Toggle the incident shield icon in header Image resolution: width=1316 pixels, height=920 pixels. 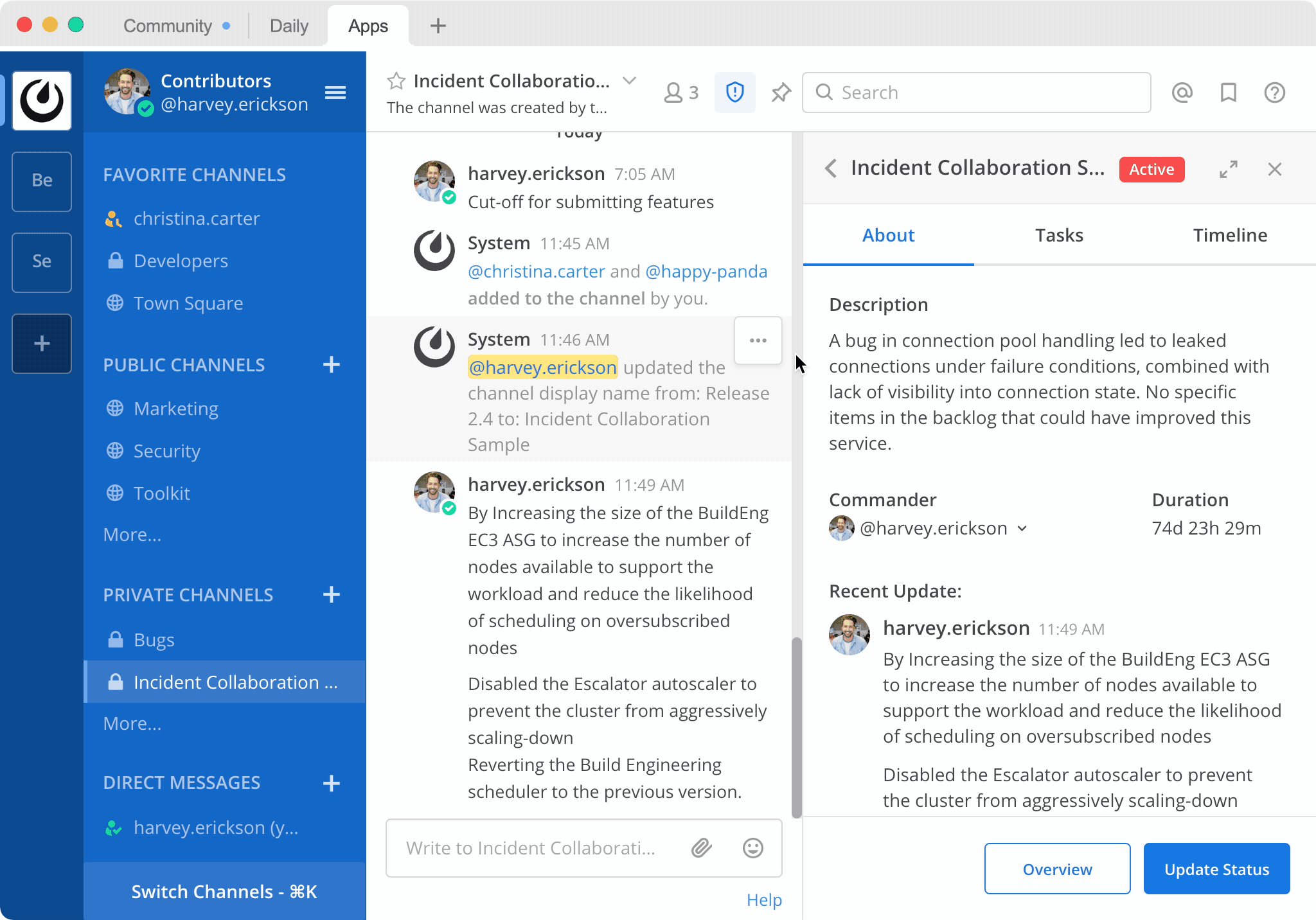click(x=734, y=93)
